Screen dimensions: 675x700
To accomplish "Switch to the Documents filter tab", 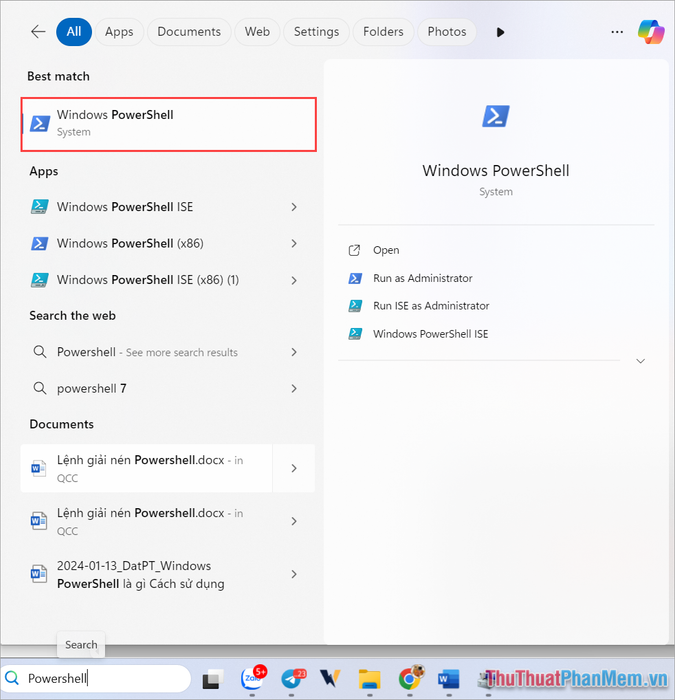I will pos(189,32).
